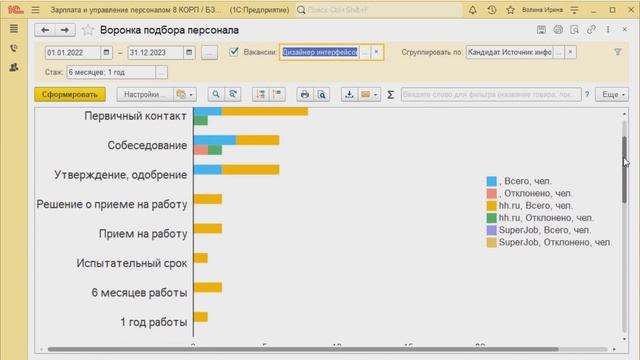Screen dimensions: 640x360
Task: Open the Еще dropdown menu
Action: (612, 94)
